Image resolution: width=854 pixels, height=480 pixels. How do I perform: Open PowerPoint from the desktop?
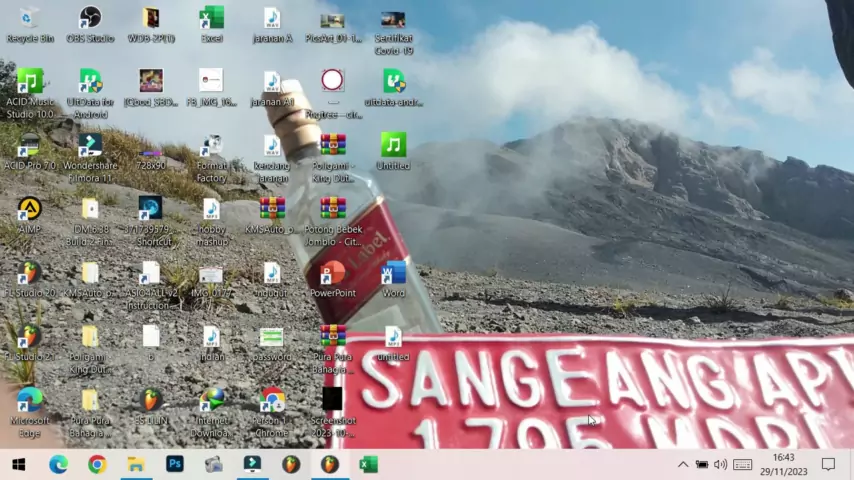(333, 273)
